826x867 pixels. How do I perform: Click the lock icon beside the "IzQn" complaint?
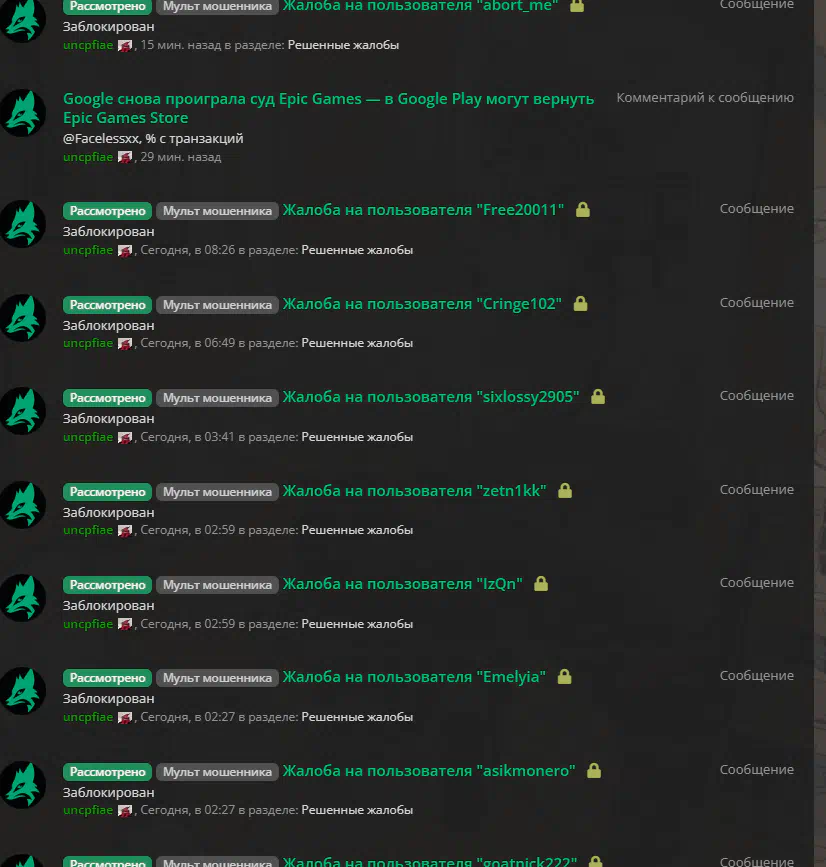(541, 583)
